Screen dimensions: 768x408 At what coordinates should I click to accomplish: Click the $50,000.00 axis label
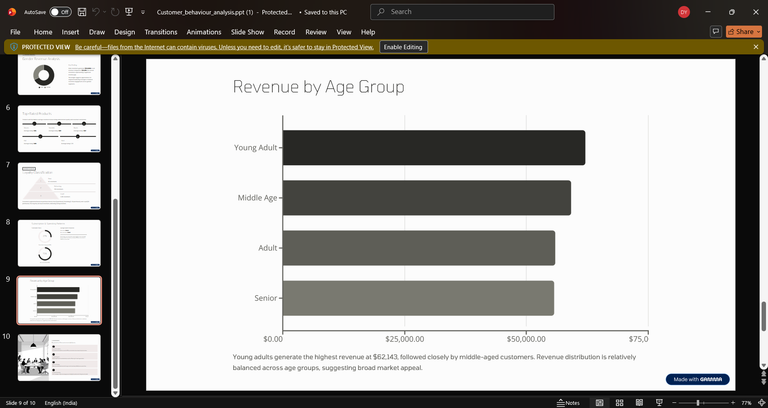pos(526,339)
